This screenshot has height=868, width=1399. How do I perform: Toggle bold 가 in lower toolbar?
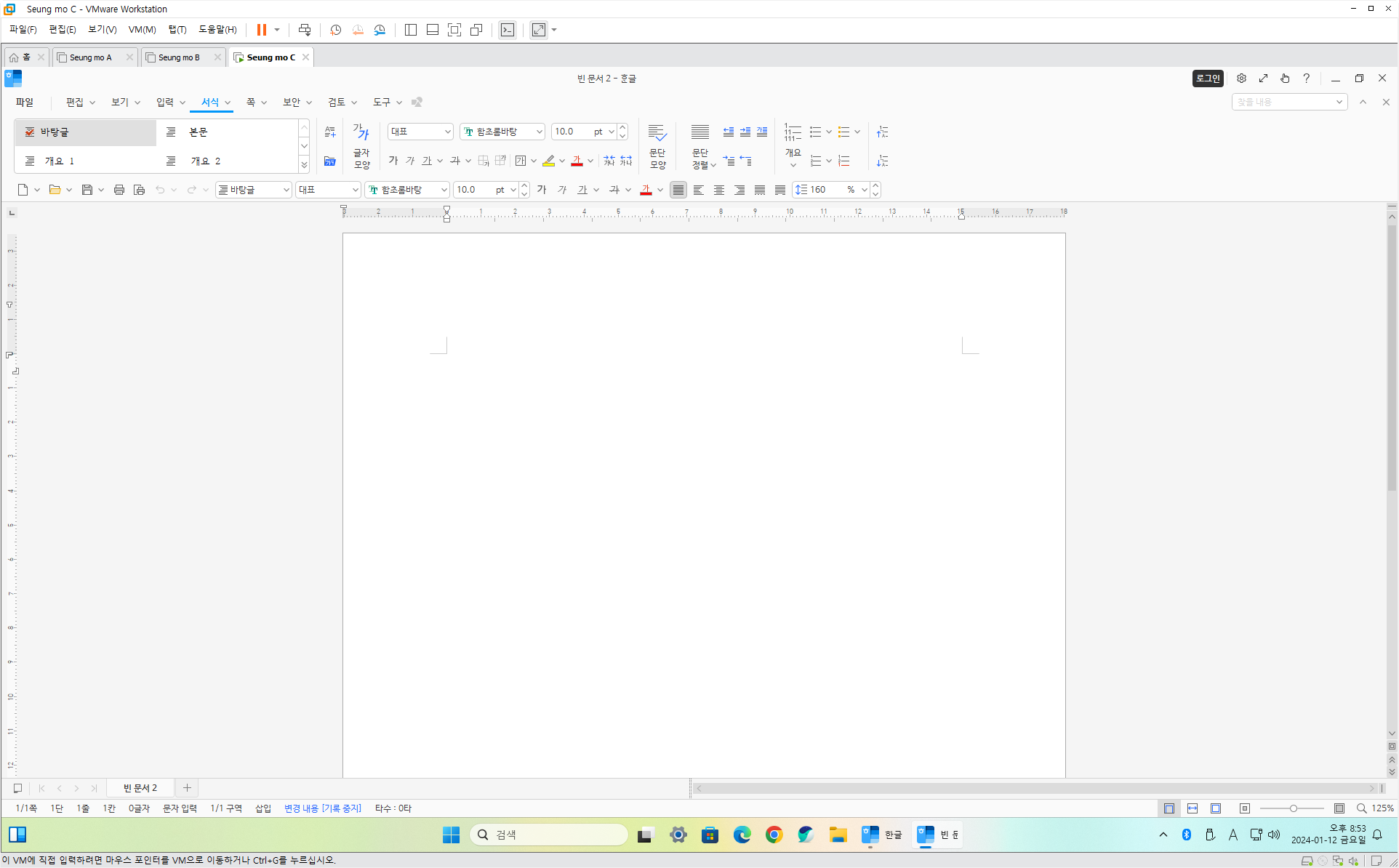coord(541,190)
